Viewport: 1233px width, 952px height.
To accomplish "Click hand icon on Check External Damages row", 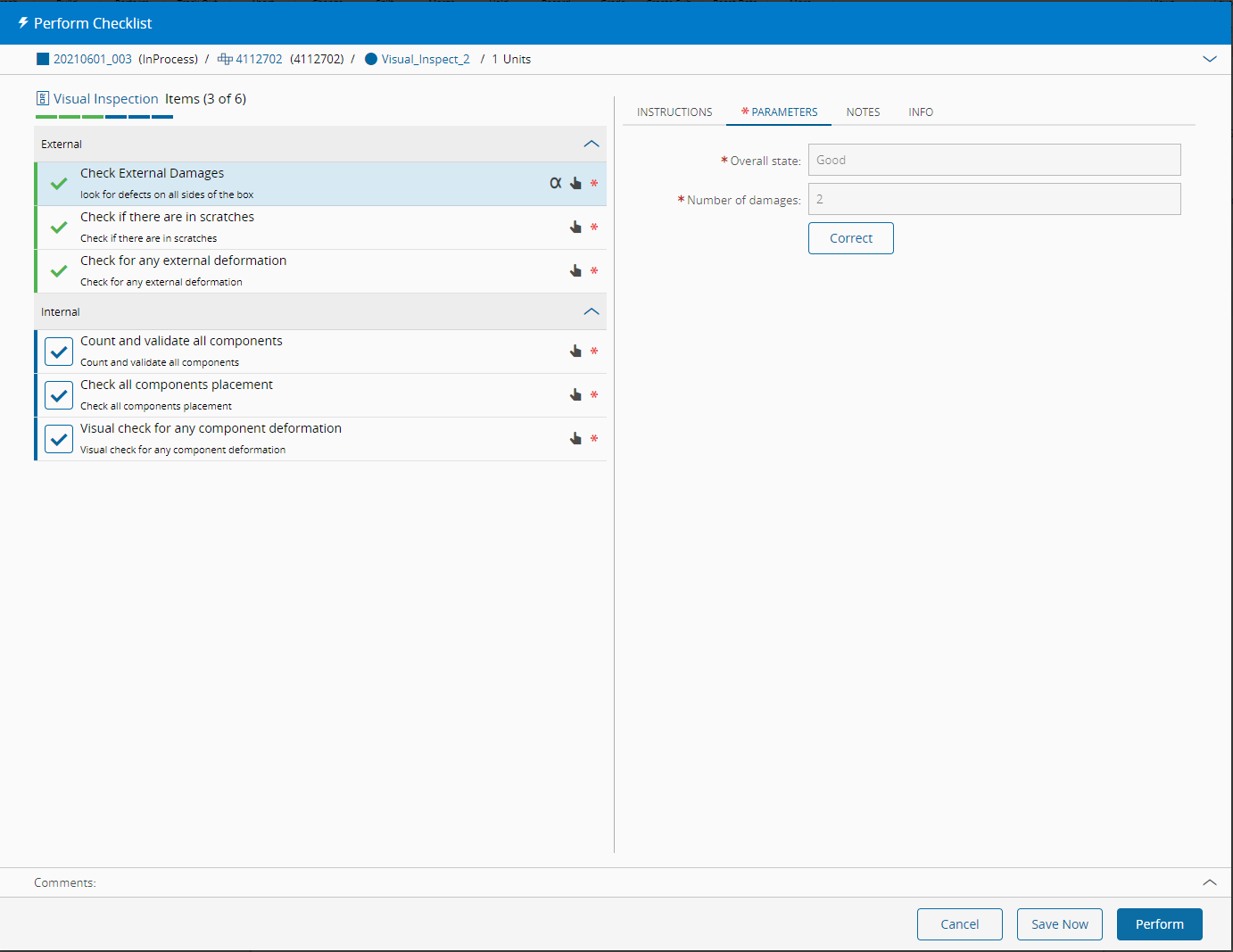I will pyautogui.click(x=575, y=183).
